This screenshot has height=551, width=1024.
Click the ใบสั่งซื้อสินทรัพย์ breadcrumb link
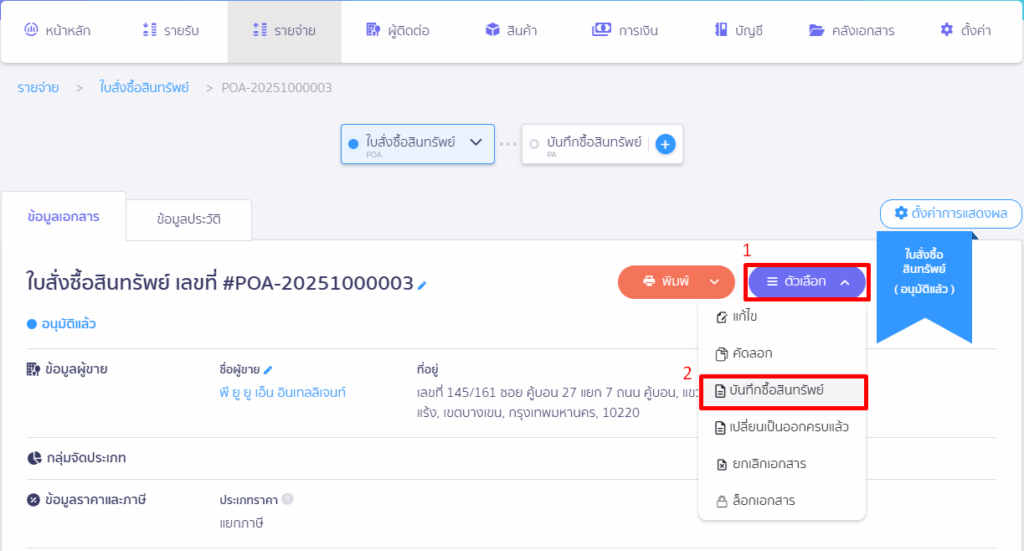tap(144, 88)
